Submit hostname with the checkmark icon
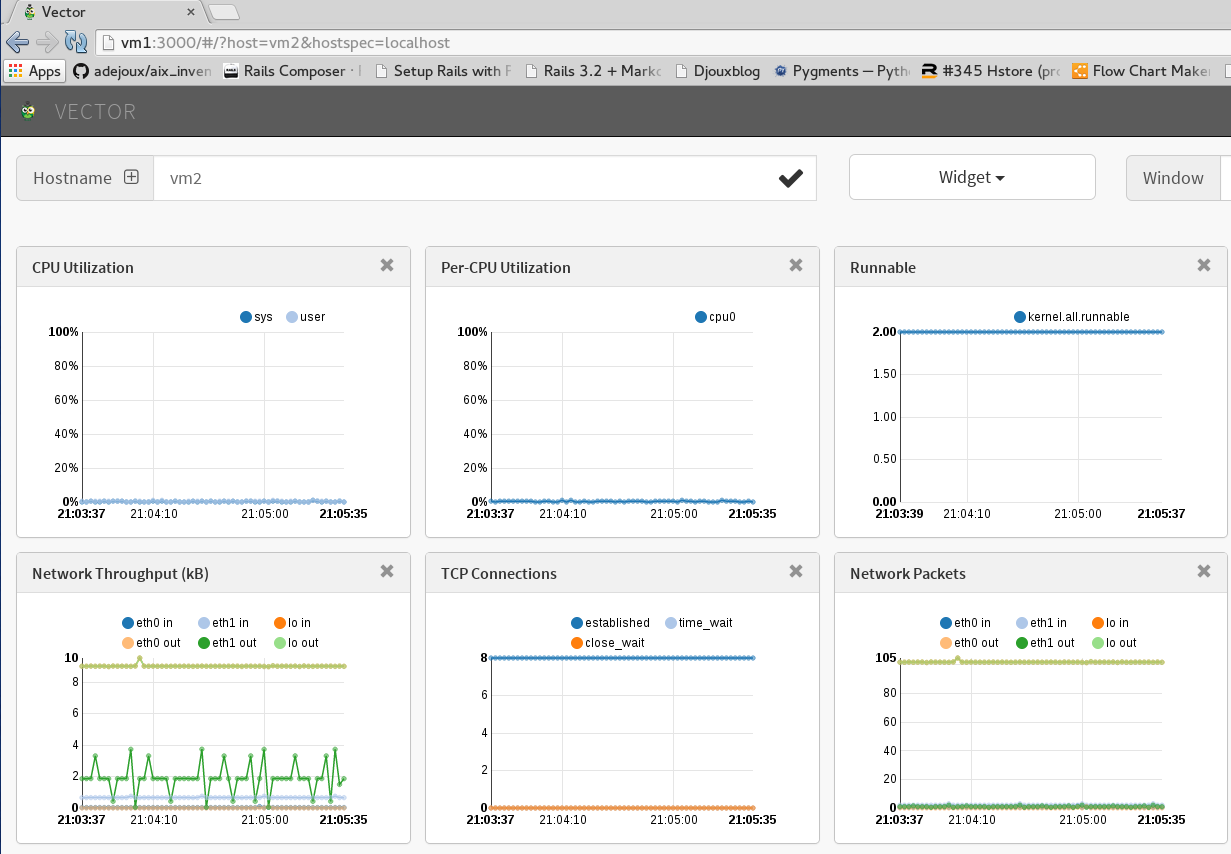 point(791,177)
